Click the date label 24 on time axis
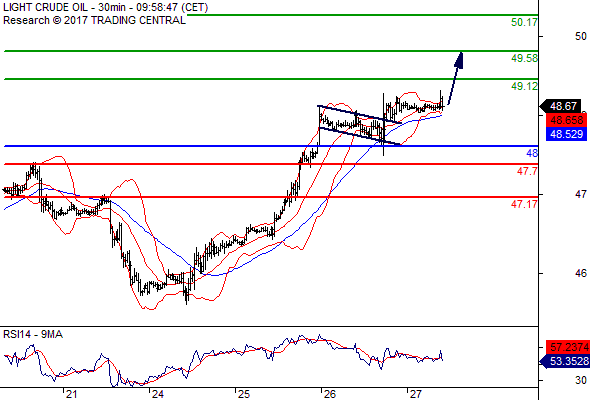This screenshot has height=400, width=590. (158, 394)
